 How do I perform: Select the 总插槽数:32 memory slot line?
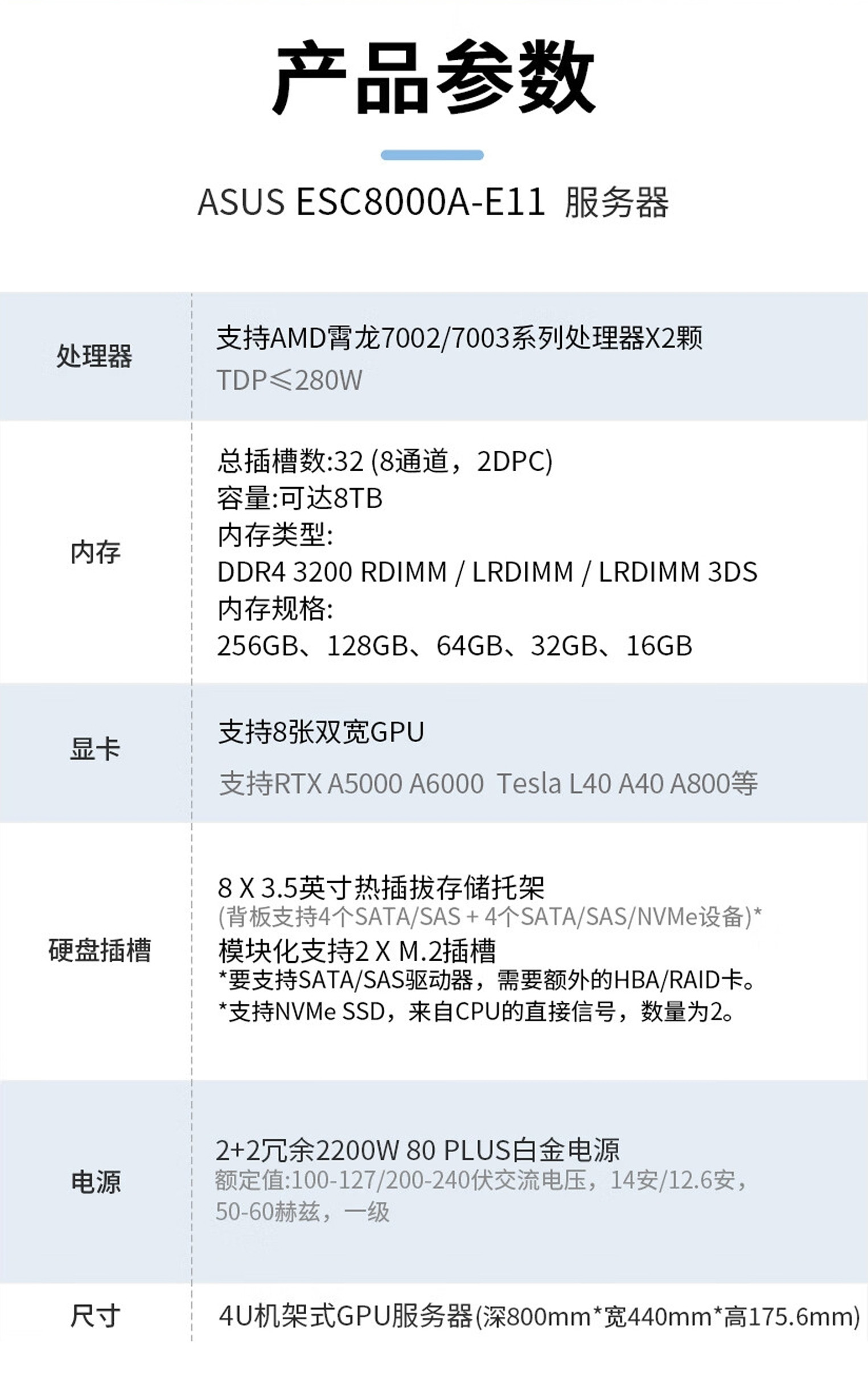pos(385,461)
